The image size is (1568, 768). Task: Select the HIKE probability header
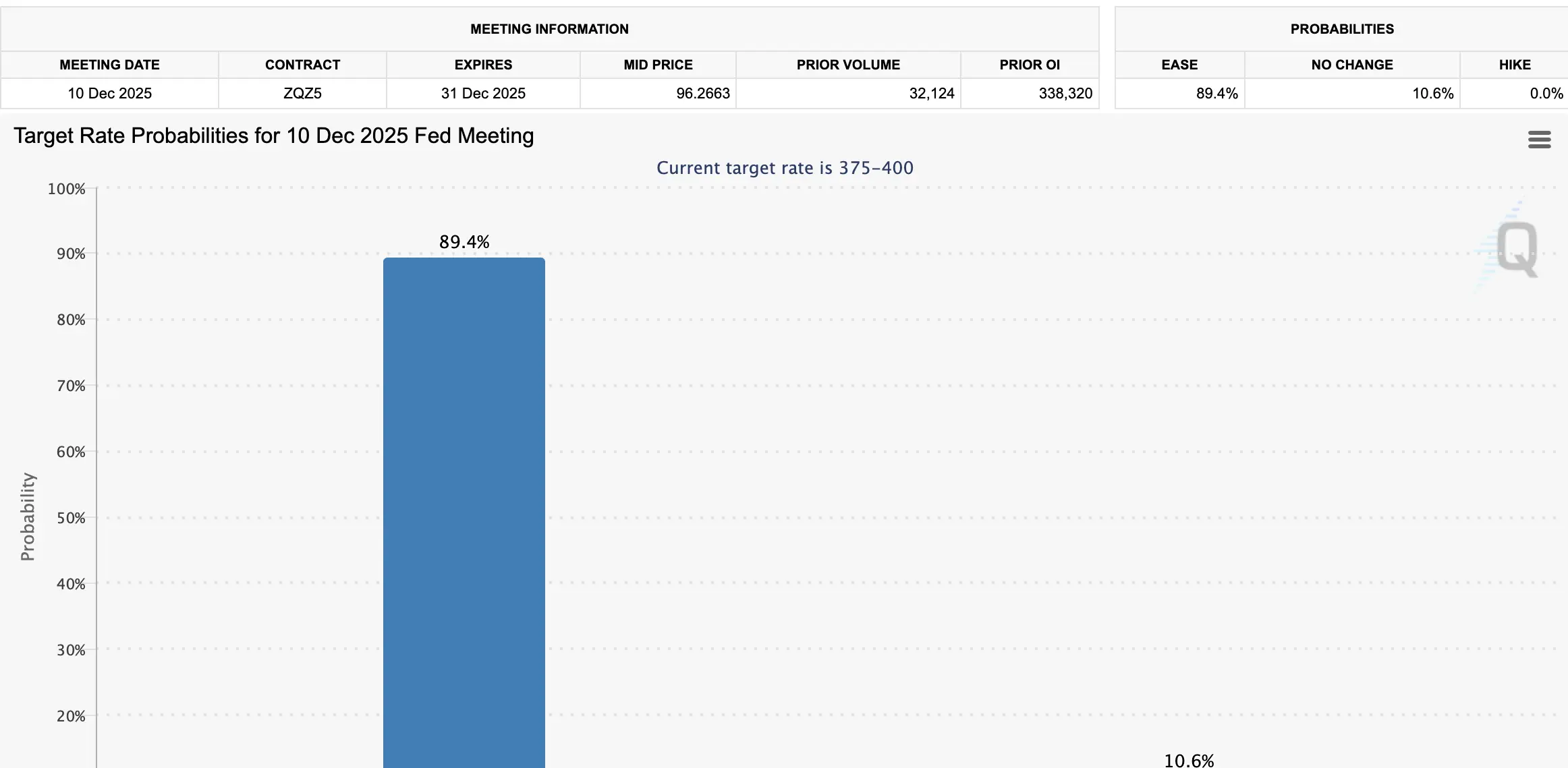(x=1515, y=65)
